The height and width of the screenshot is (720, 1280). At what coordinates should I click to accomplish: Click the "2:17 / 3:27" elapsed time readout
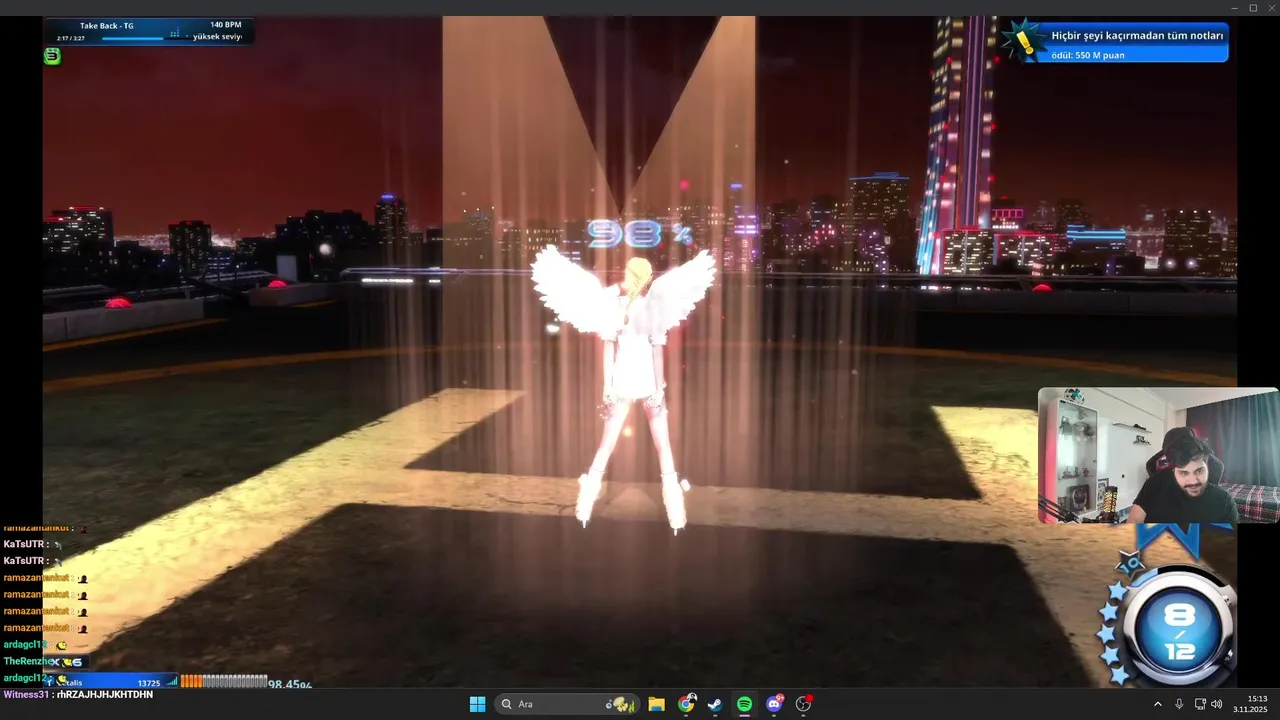tap(70, 38)
